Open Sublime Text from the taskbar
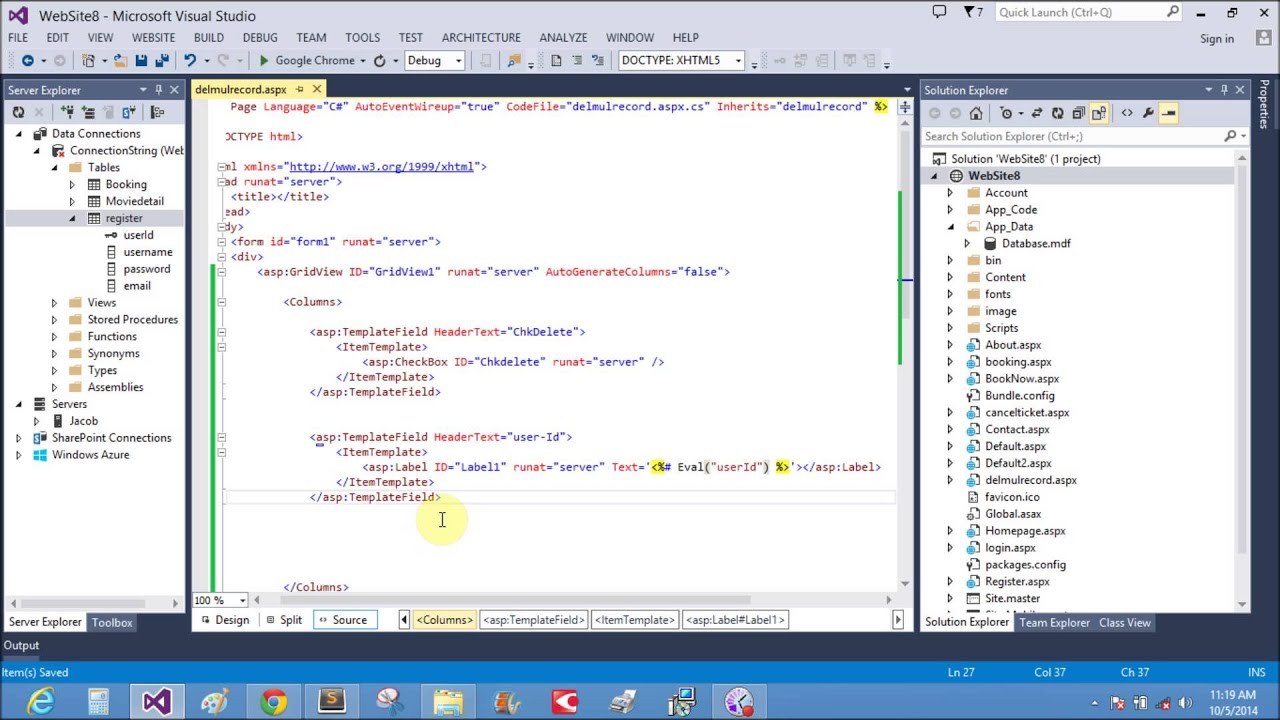Image resolution: width=1280 pixels, height=720 pixels. click(331, 702)
